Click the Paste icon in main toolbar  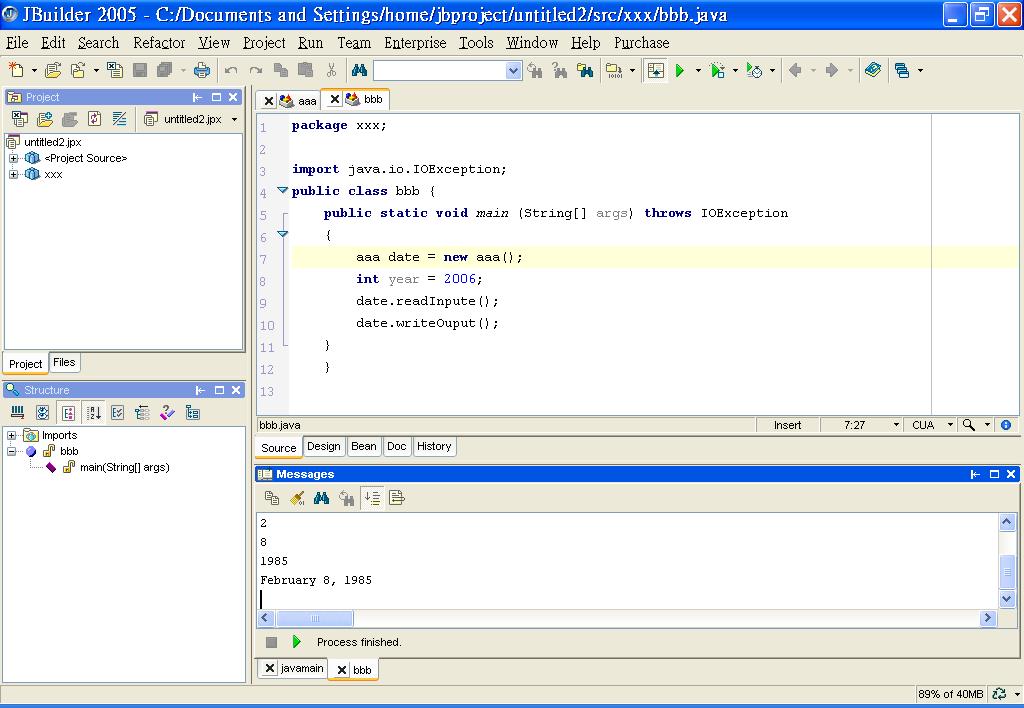(x=305, y=70)
